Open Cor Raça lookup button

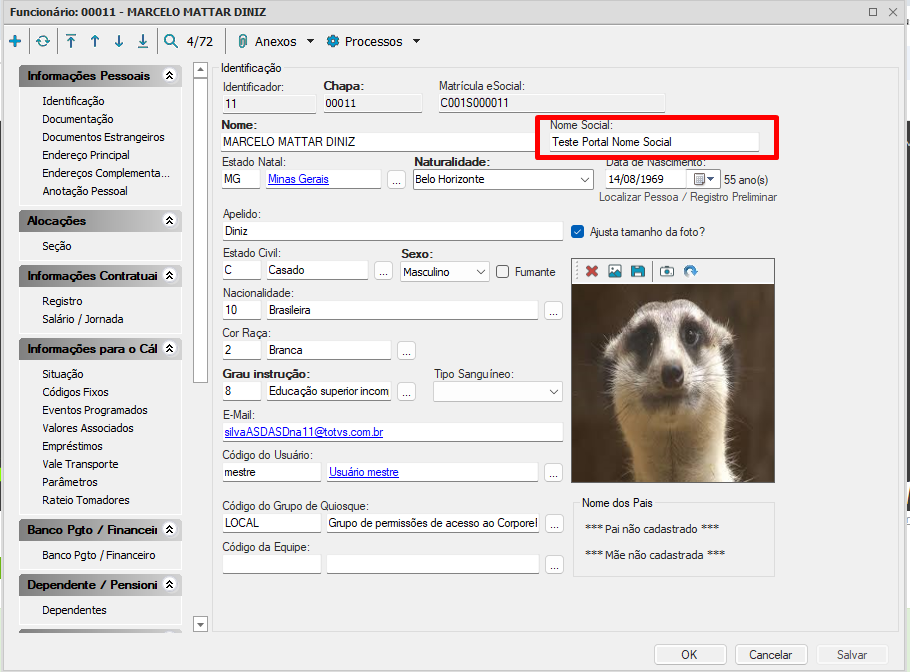(x=406, y=351)
